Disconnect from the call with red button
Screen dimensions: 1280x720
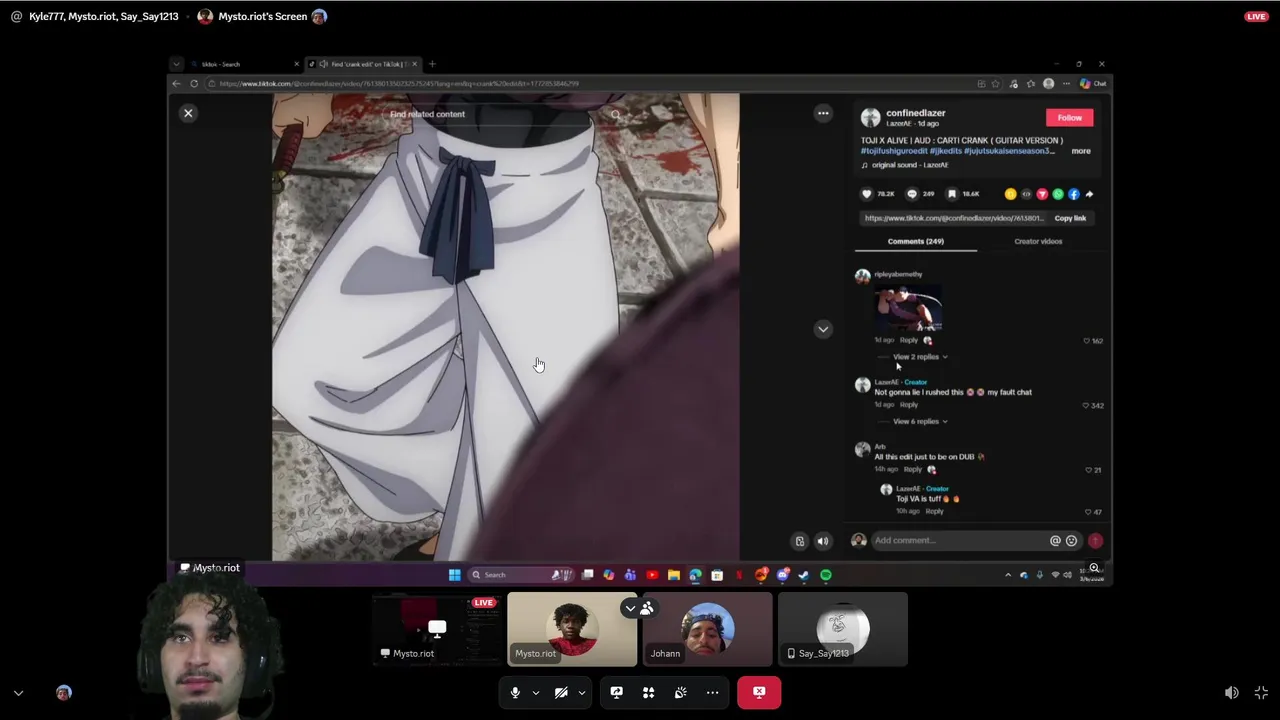click(759, 692)
